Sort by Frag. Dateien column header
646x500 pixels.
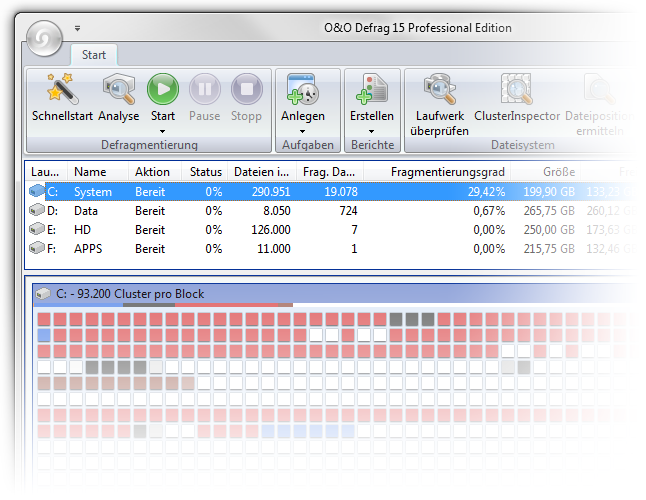coord(329,172)
